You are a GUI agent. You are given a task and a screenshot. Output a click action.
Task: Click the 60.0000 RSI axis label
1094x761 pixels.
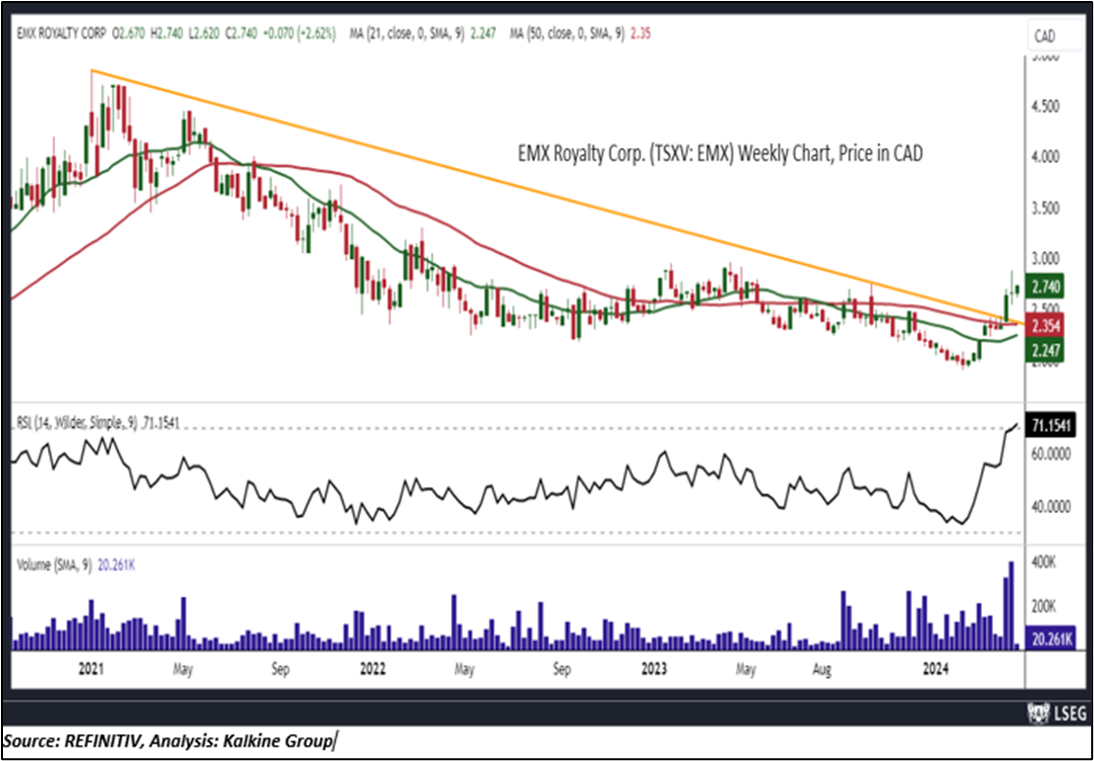tap(1049, 455)
